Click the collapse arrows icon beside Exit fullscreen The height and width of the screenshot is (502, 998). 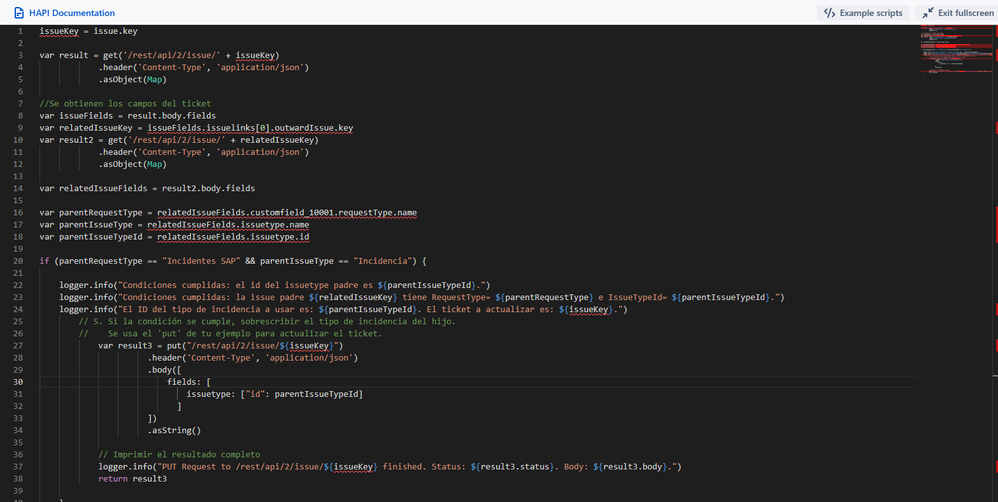[x=928, y=13]
